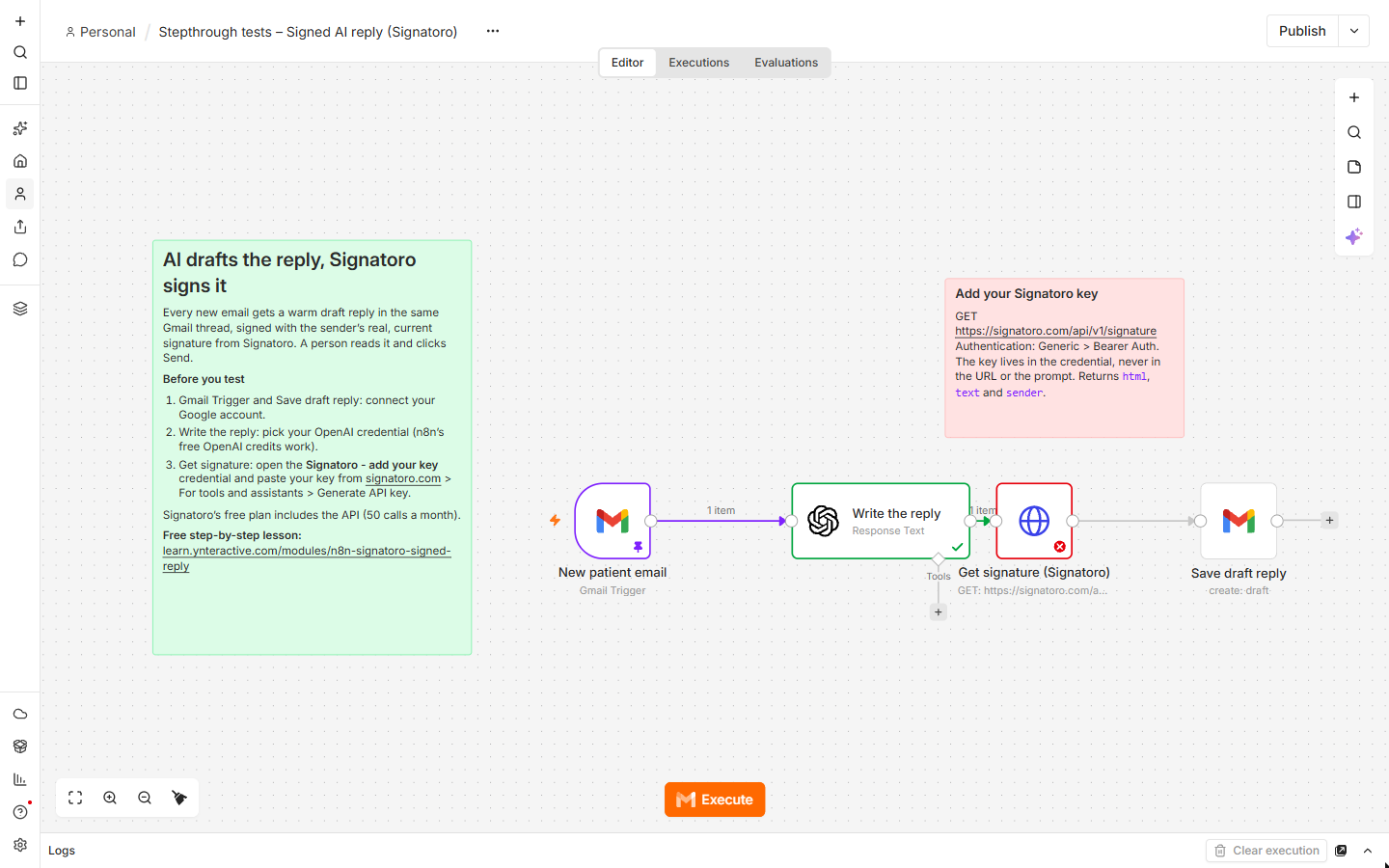
Task: Add a node with canvas plus button
Action: pyautogui.click(x=1354, y=98)
